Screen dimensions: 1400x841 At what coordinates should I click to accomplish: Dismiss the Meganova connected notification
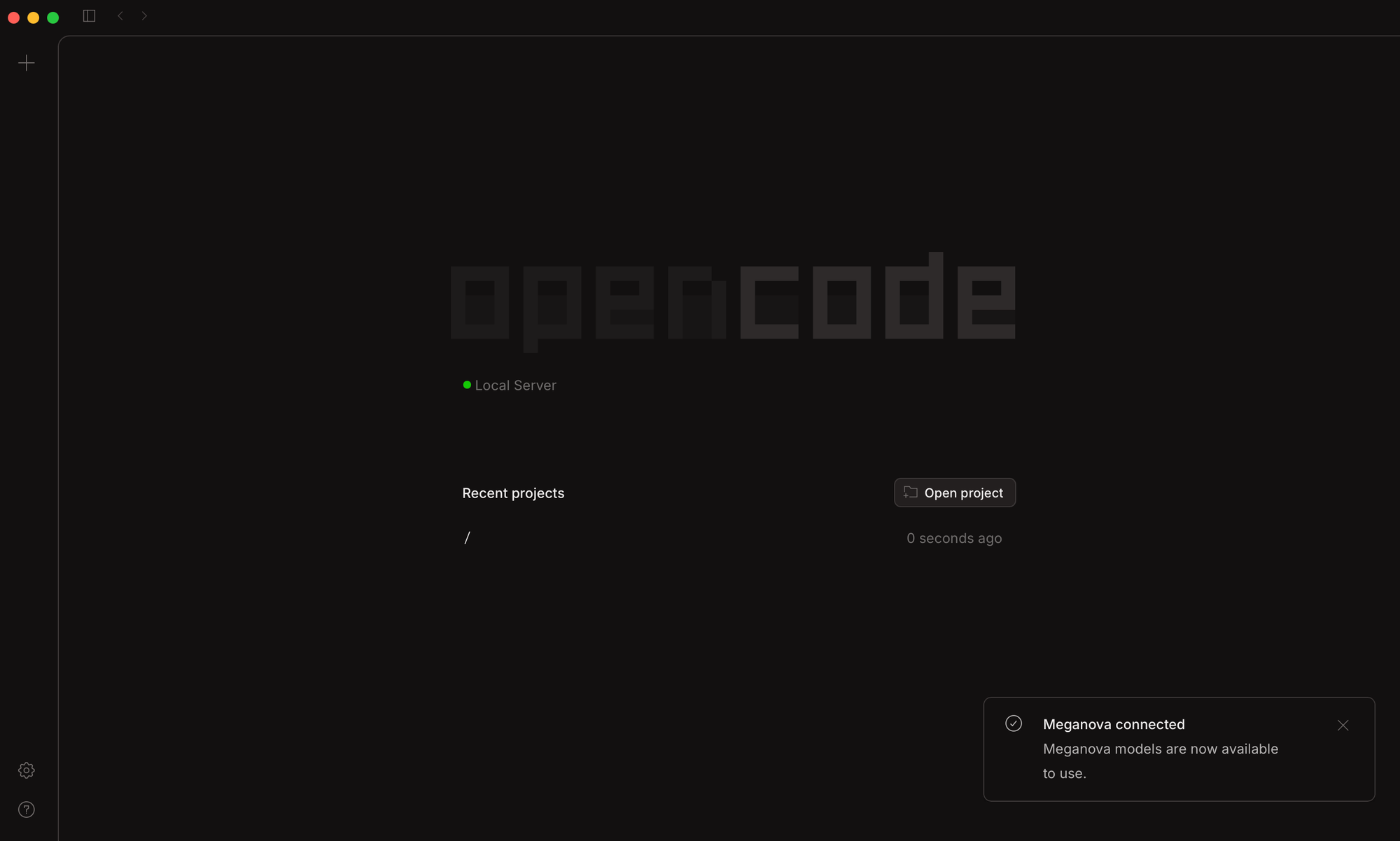(x=1343, y=726)
